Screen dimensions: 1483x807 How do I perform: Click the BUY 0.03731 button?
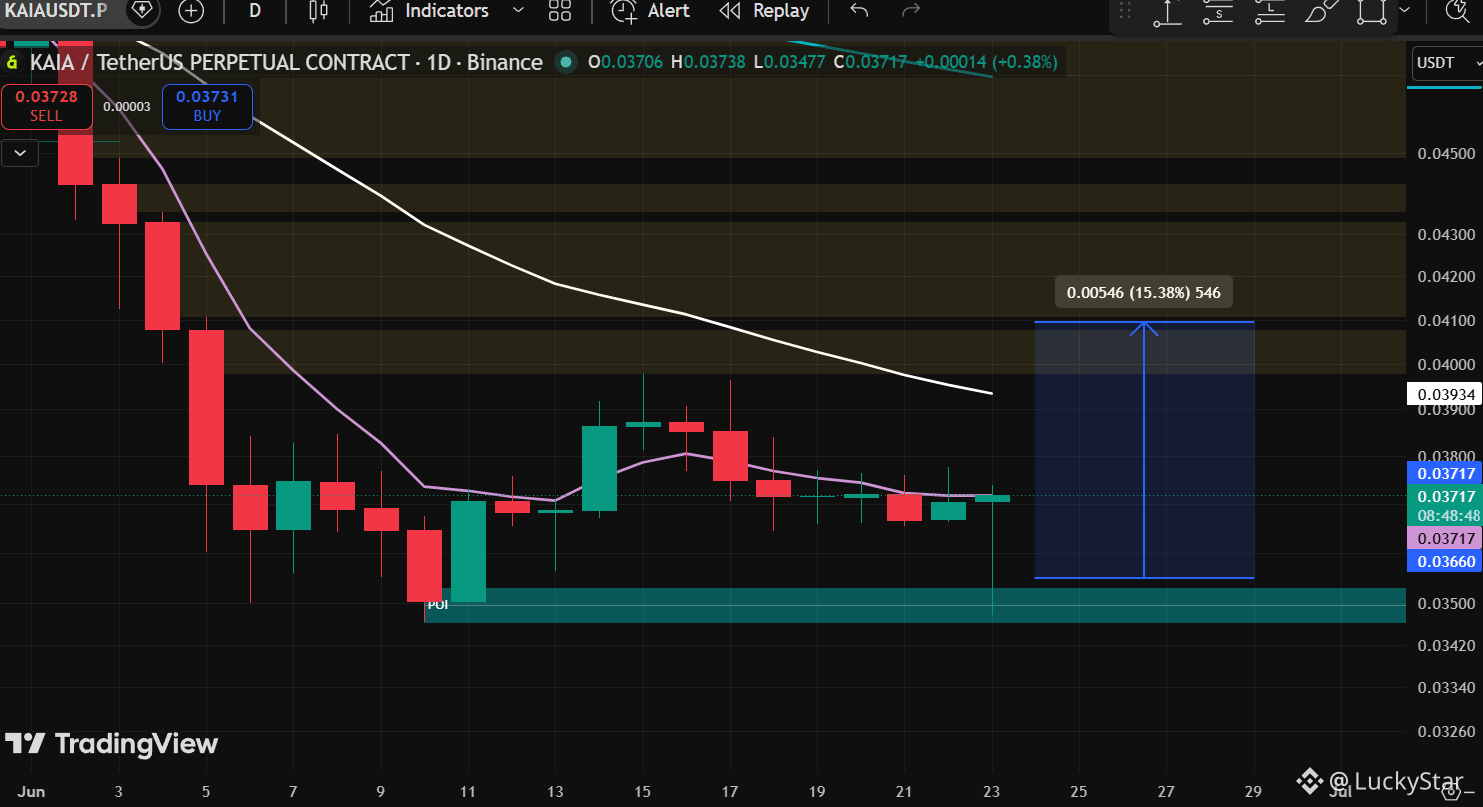point(207,106)
